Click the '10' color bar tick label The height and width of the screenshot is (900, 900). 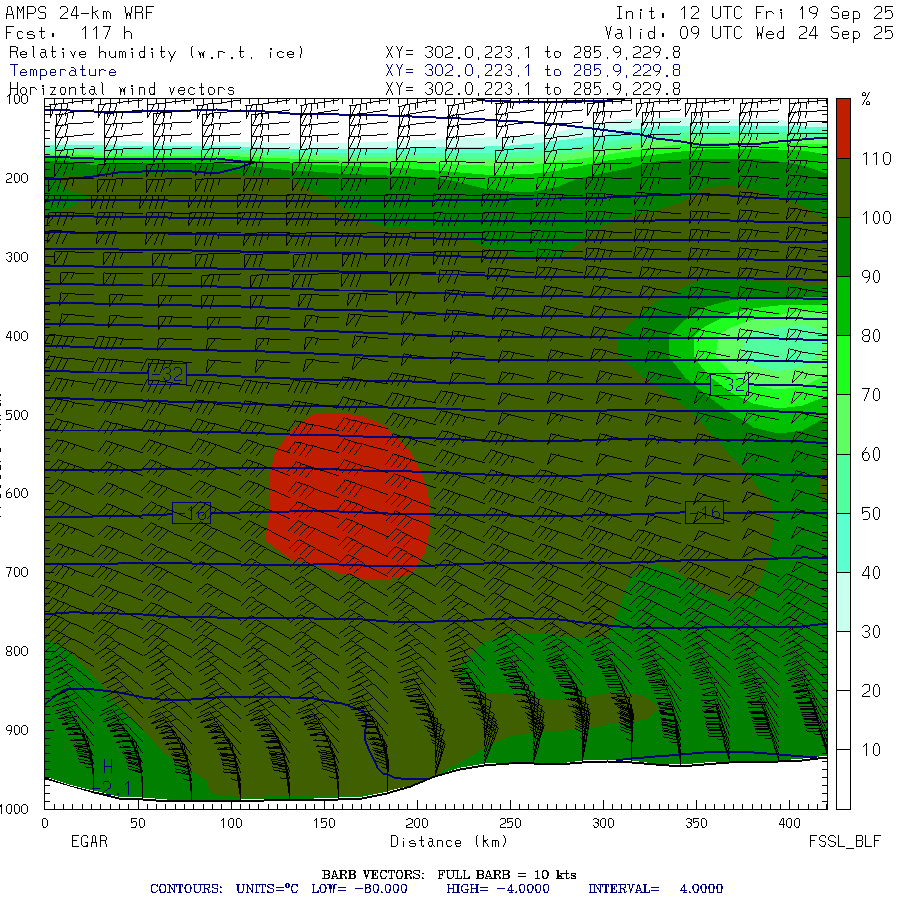pos(871,750)
